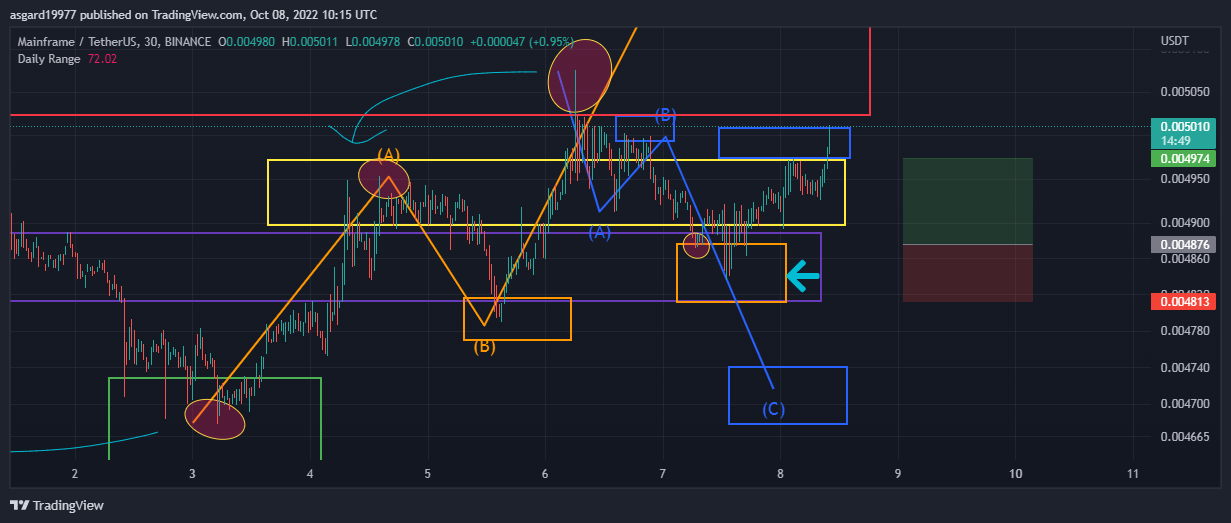Click the current price label 0.005010
Screen dimensions: 1231x523
1186,127
